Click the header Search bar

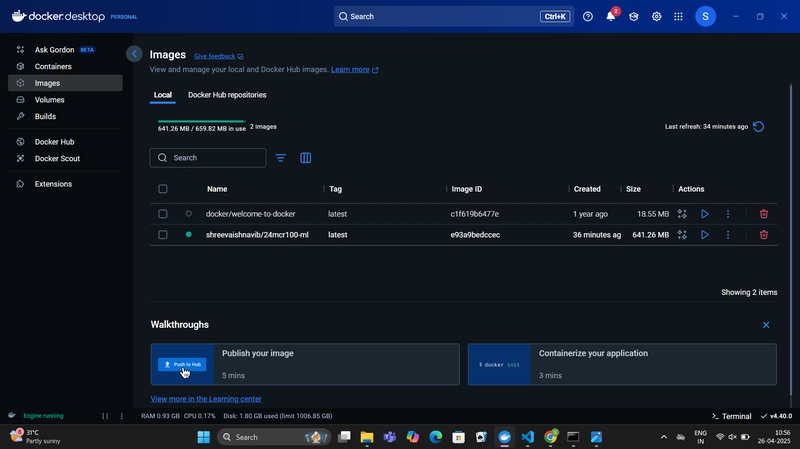click(454, 16)
